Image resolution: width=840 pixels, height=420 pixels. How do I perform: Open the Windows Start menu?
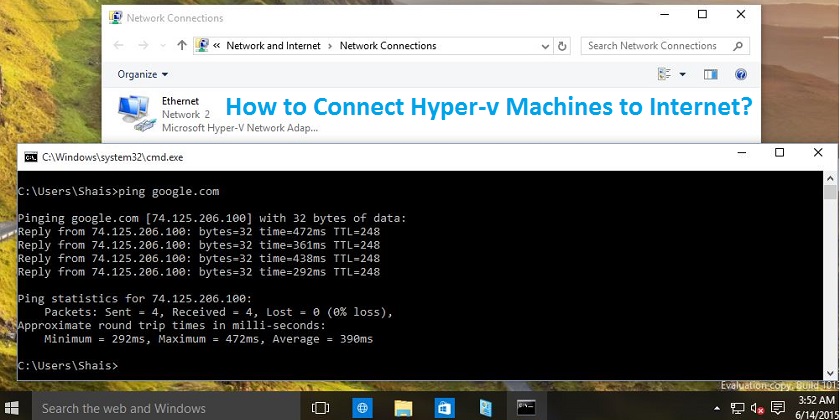tap(12, 408)
